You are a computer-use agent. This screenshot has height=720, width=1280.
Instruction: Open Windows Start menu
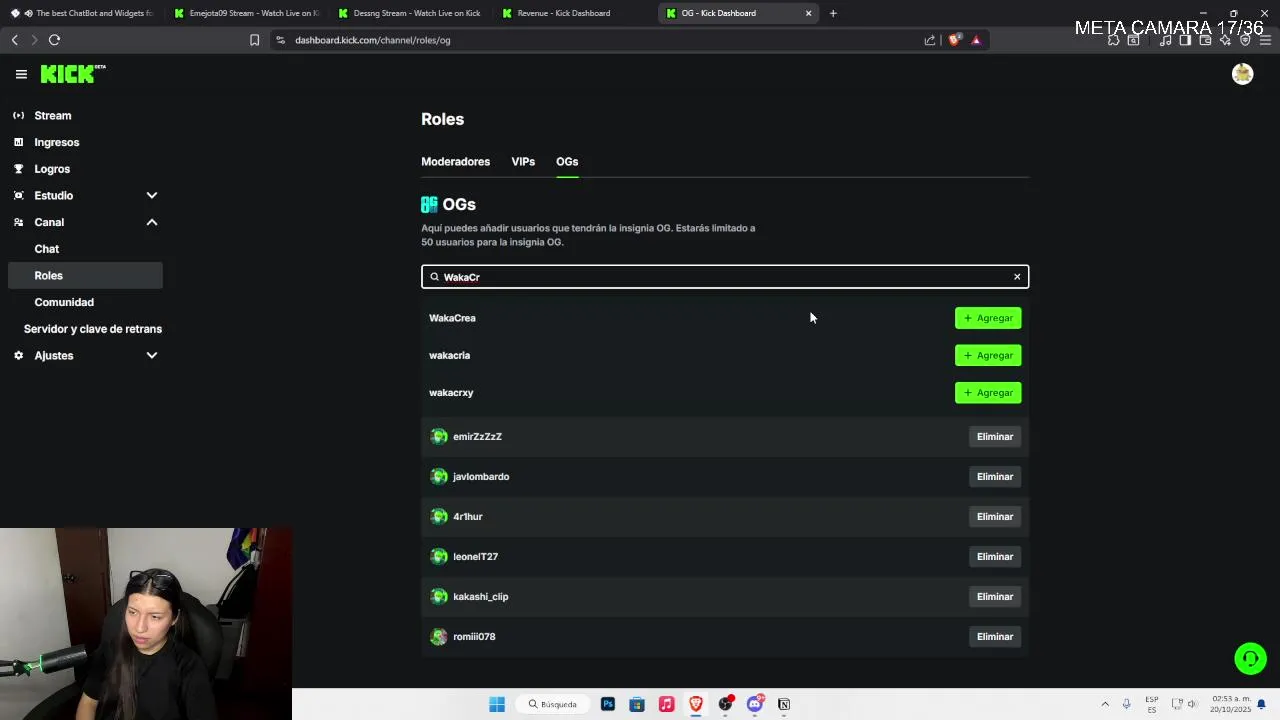pyautogui.click(x=497, y=704)
